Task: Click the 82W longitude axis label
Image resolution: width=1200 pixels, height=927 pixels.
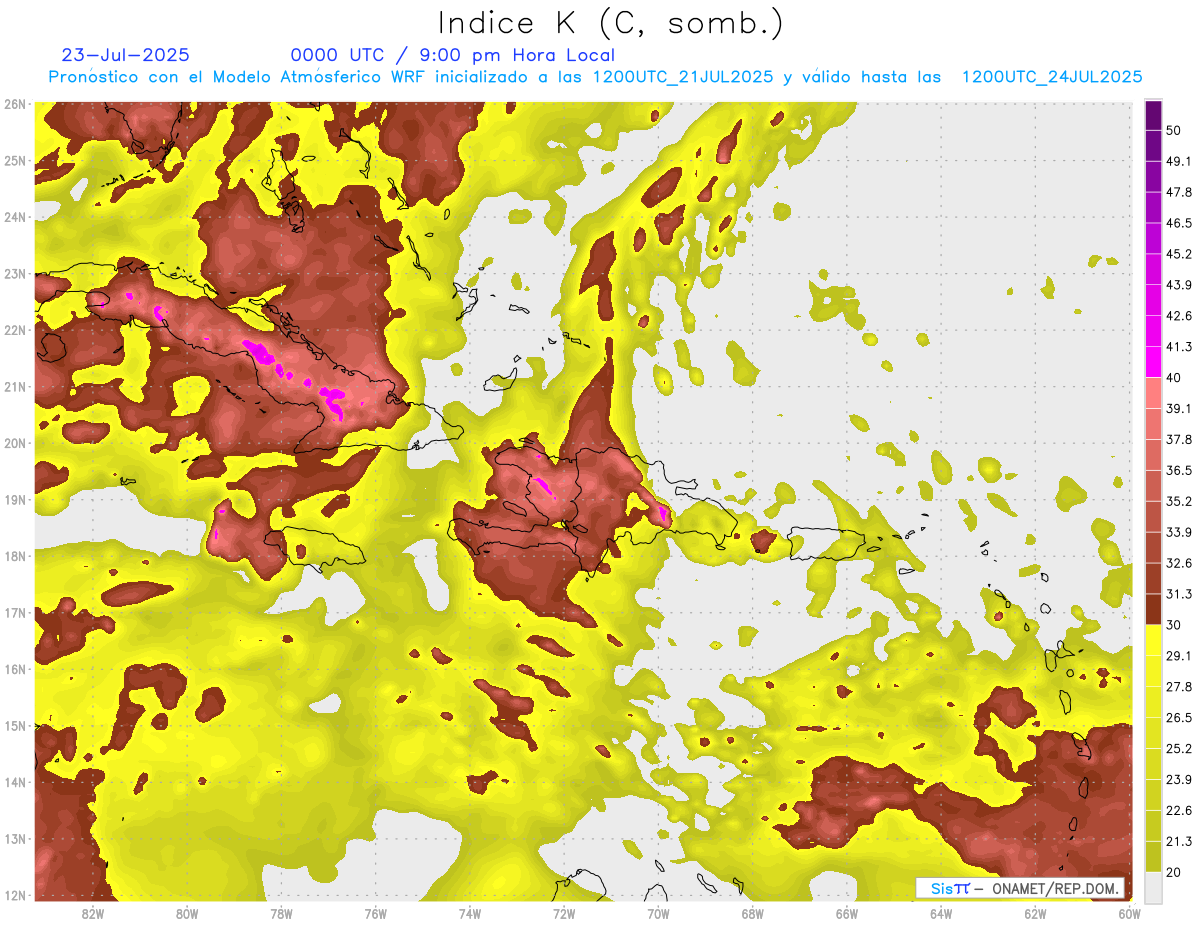Action: (x=92, y=913)
